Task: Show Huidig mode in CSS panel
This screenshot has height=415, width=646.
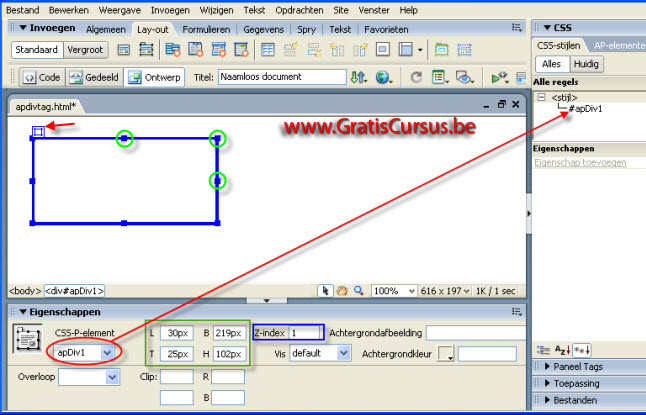Action: tap(586, 64)
